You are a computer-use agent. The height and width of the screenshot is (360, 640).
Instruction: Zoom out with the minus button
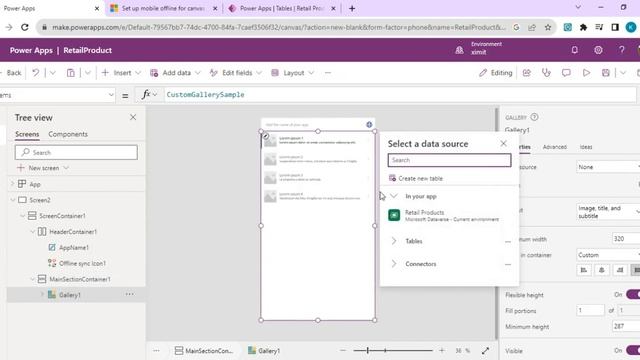coord(342,350)
